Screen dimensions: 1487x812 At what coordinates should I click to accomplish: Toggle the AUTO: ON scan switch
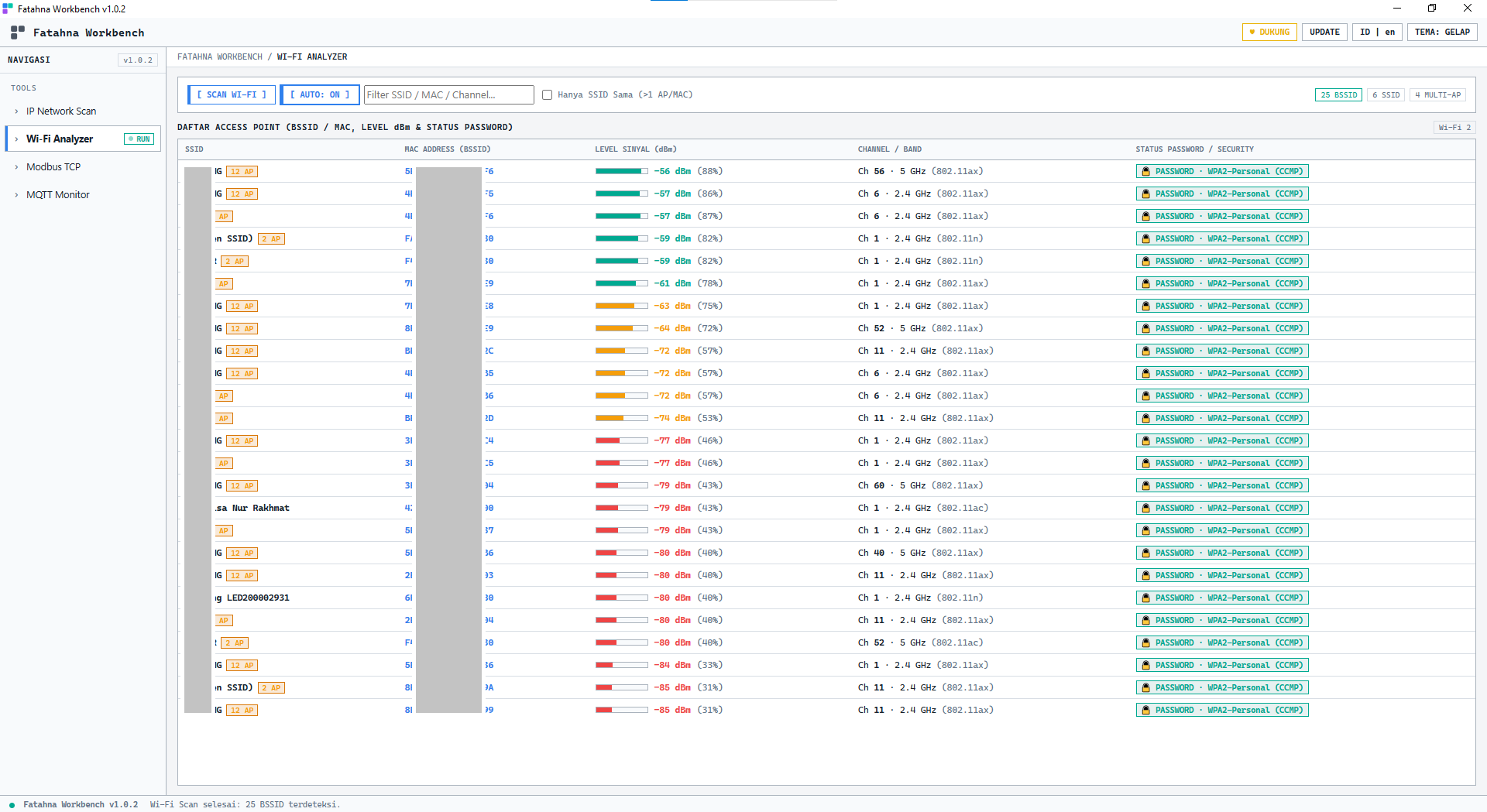point(320,95)
